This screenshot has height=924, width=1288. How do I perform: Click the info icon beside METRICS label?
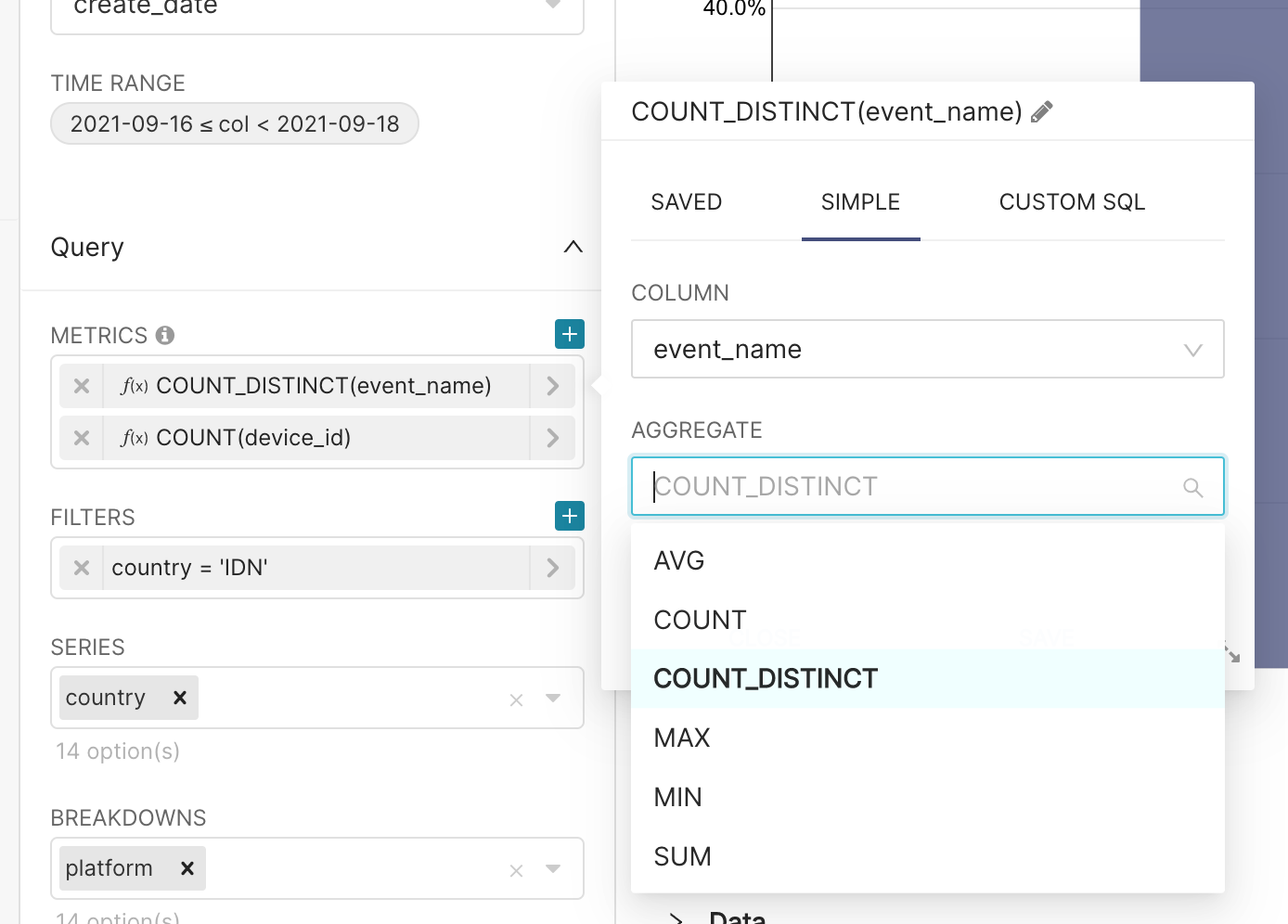tap(165, 335)
